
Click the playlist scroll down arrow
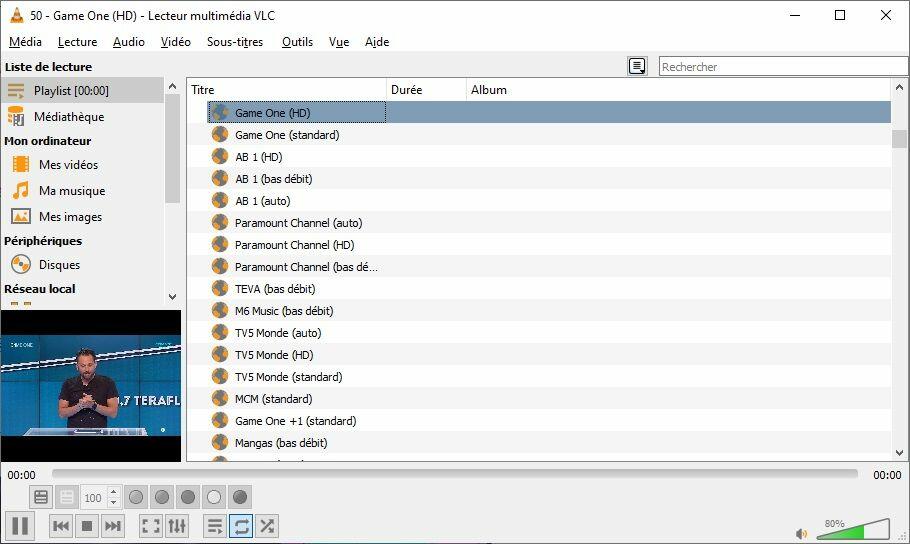pos(899,453)
